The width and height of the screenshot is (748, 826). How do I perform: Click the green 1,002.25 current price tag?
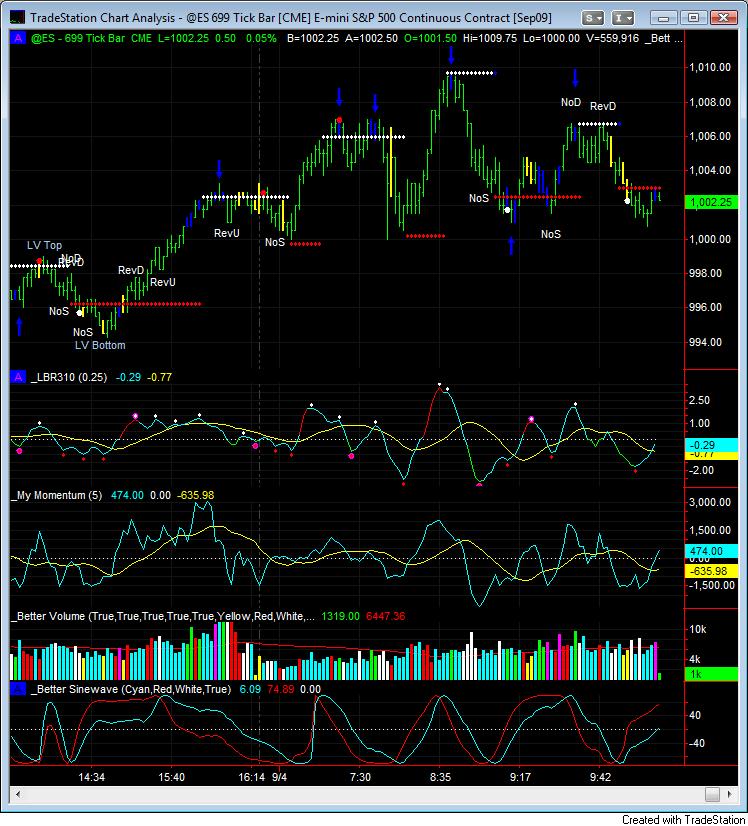[711, 202]
